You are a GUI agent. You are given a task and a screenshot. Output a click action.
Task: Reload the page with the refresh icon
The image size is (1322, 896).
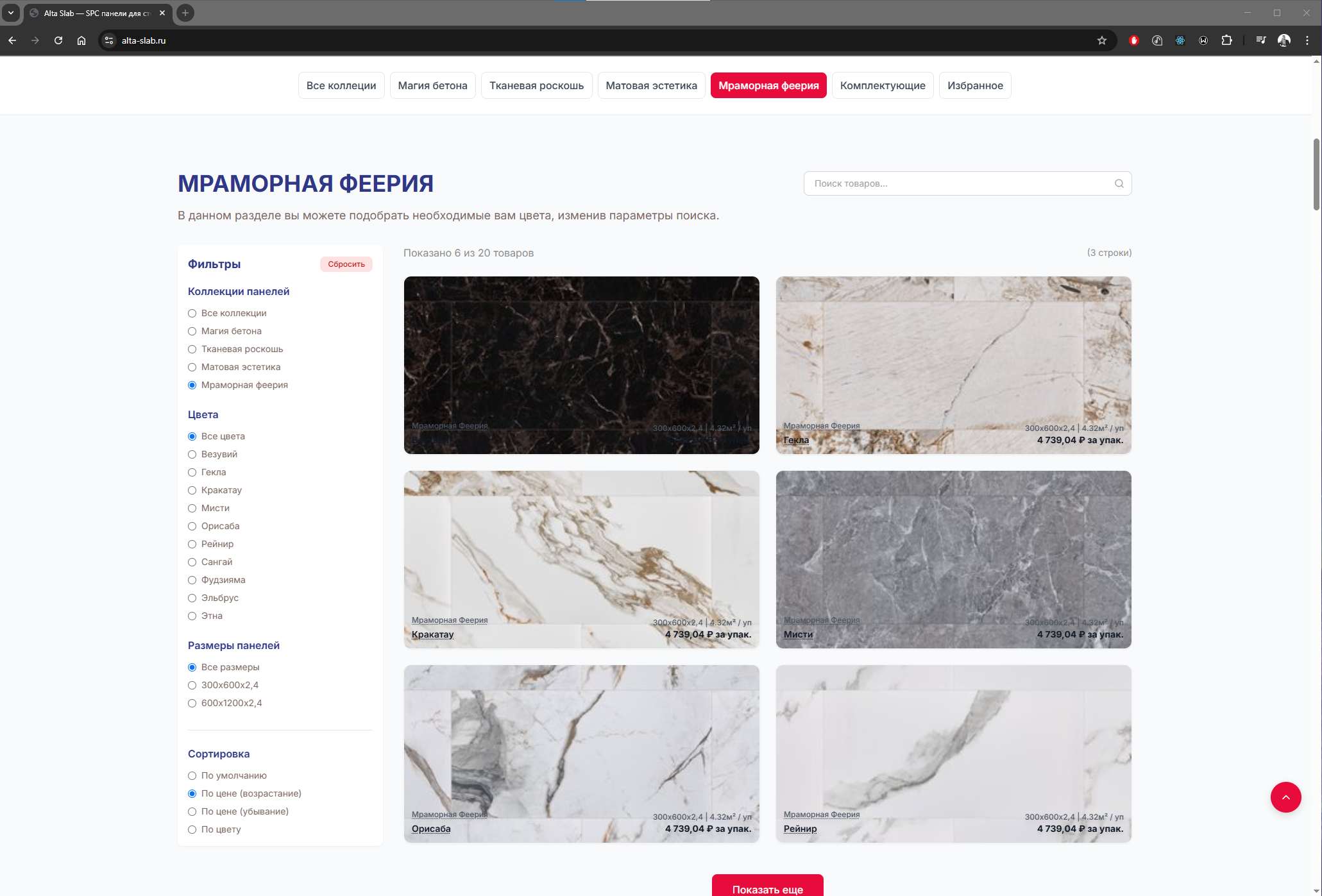tap(58, 40)
